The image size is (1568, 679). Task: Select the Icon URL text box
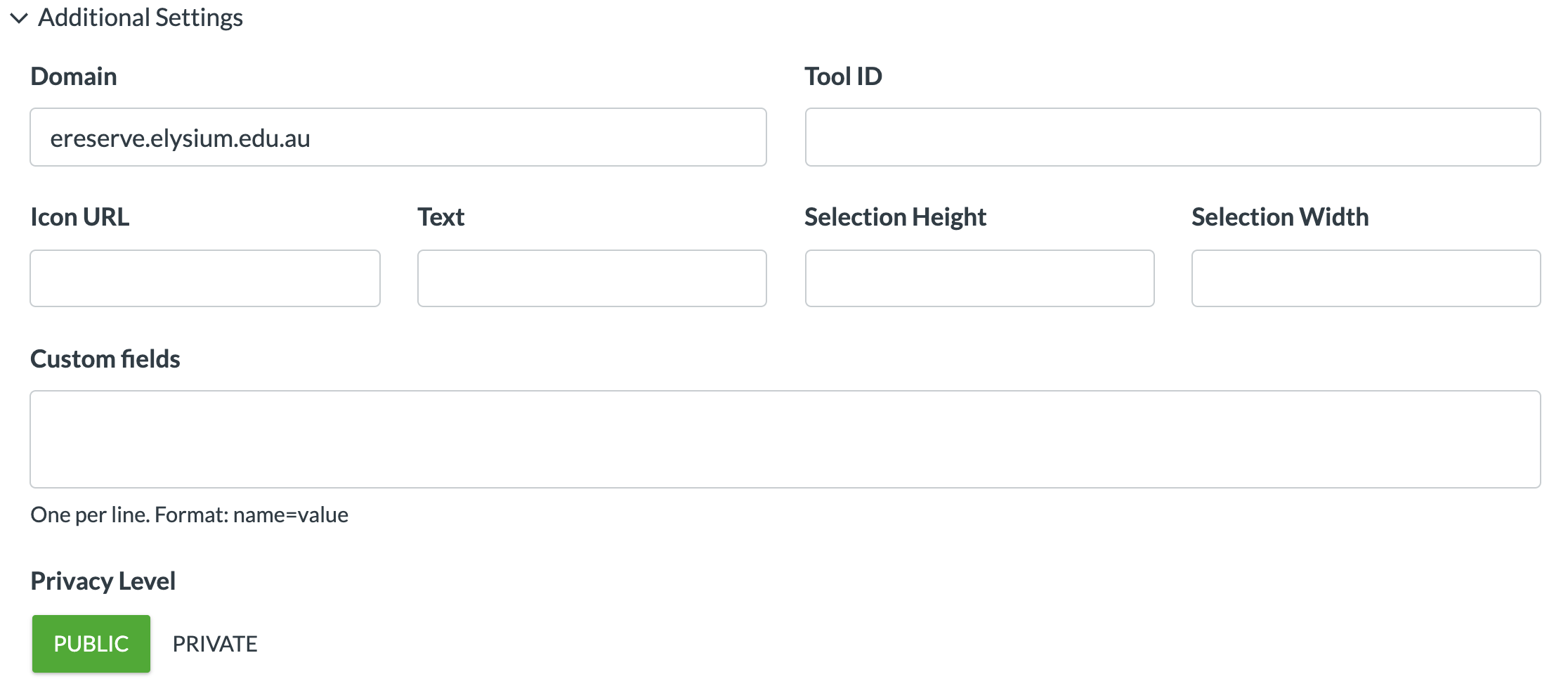coord(205,278)
